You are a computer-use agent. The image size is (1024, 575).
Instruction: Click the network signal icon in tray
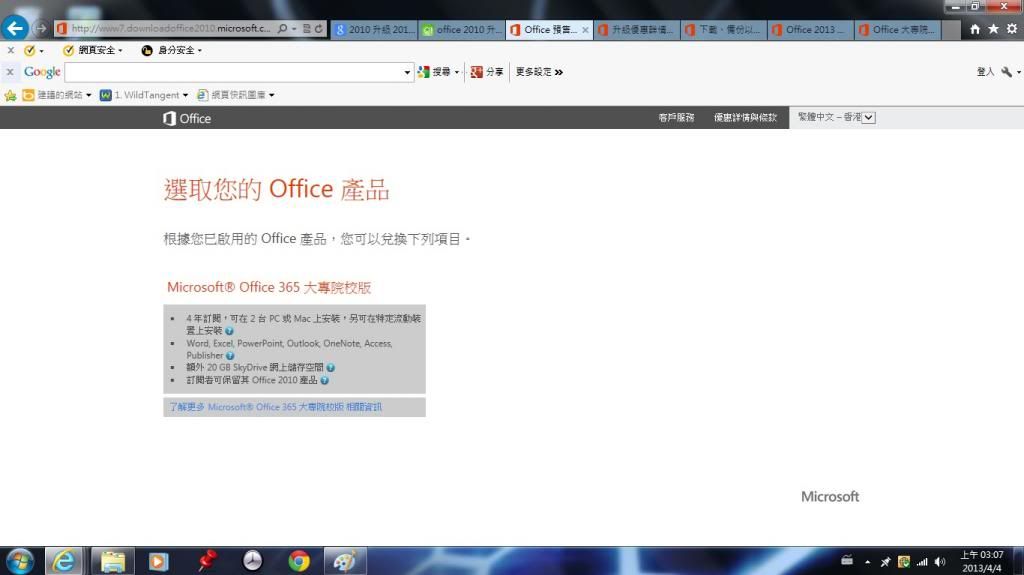[x=922, y=562]
